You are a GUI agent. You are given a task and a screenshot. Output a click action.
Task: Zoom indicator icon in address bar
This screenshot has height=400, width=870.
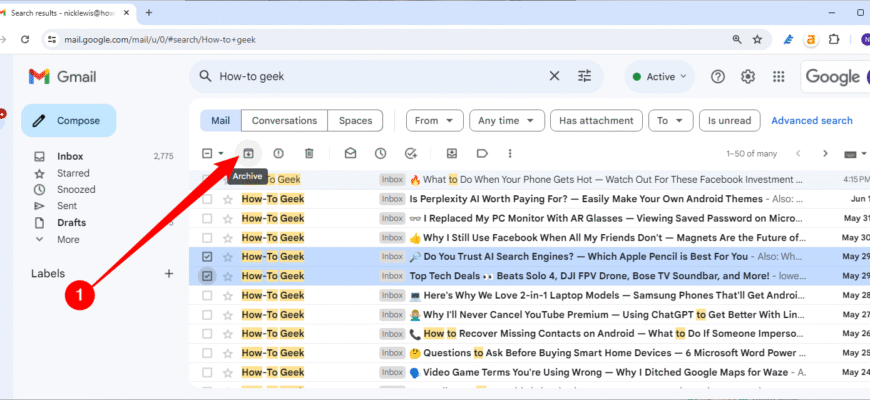[x=737, y=39]
